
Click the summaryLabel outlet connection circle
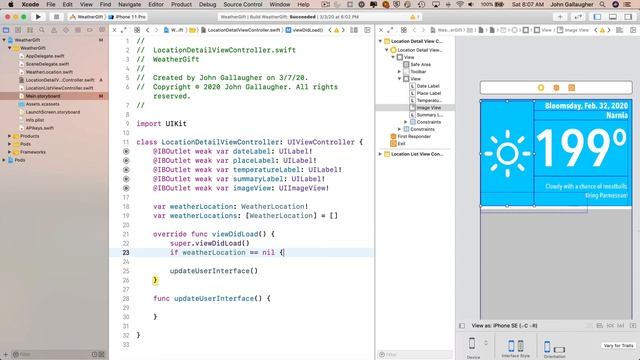(x=126, y=179)
